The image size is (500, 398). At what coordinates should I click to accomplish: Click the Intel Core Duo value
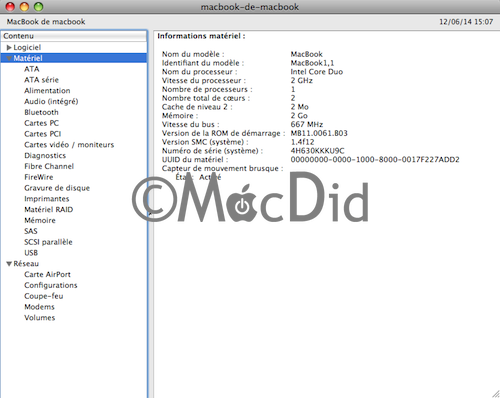tap(317, 72)
